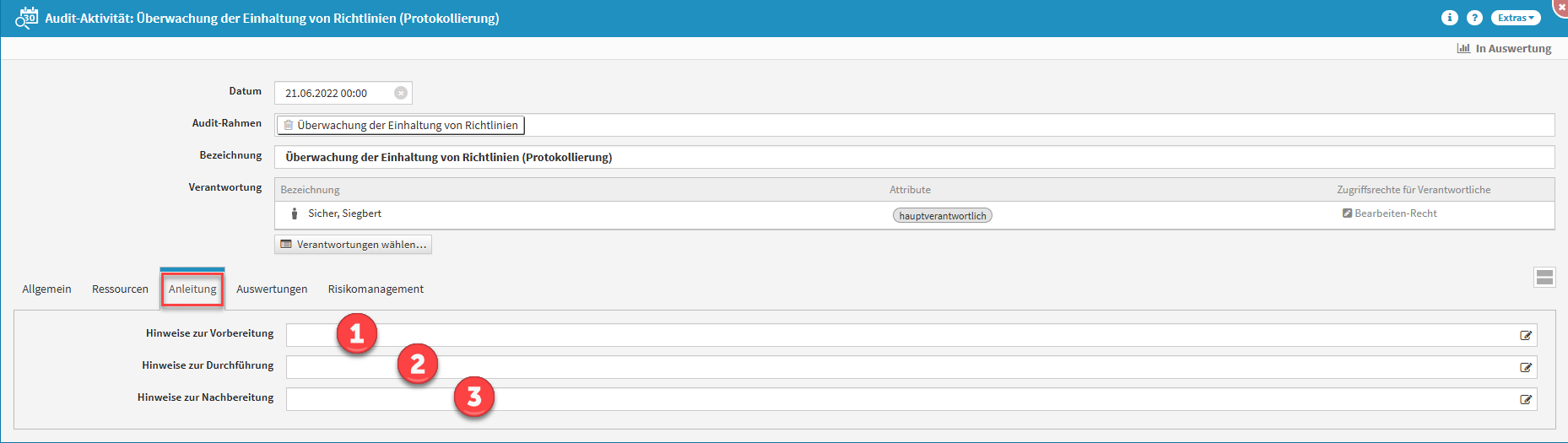Screen dimensions: 1568x443
Task: Open the Auswertungen tab
Action: point(272,289)
